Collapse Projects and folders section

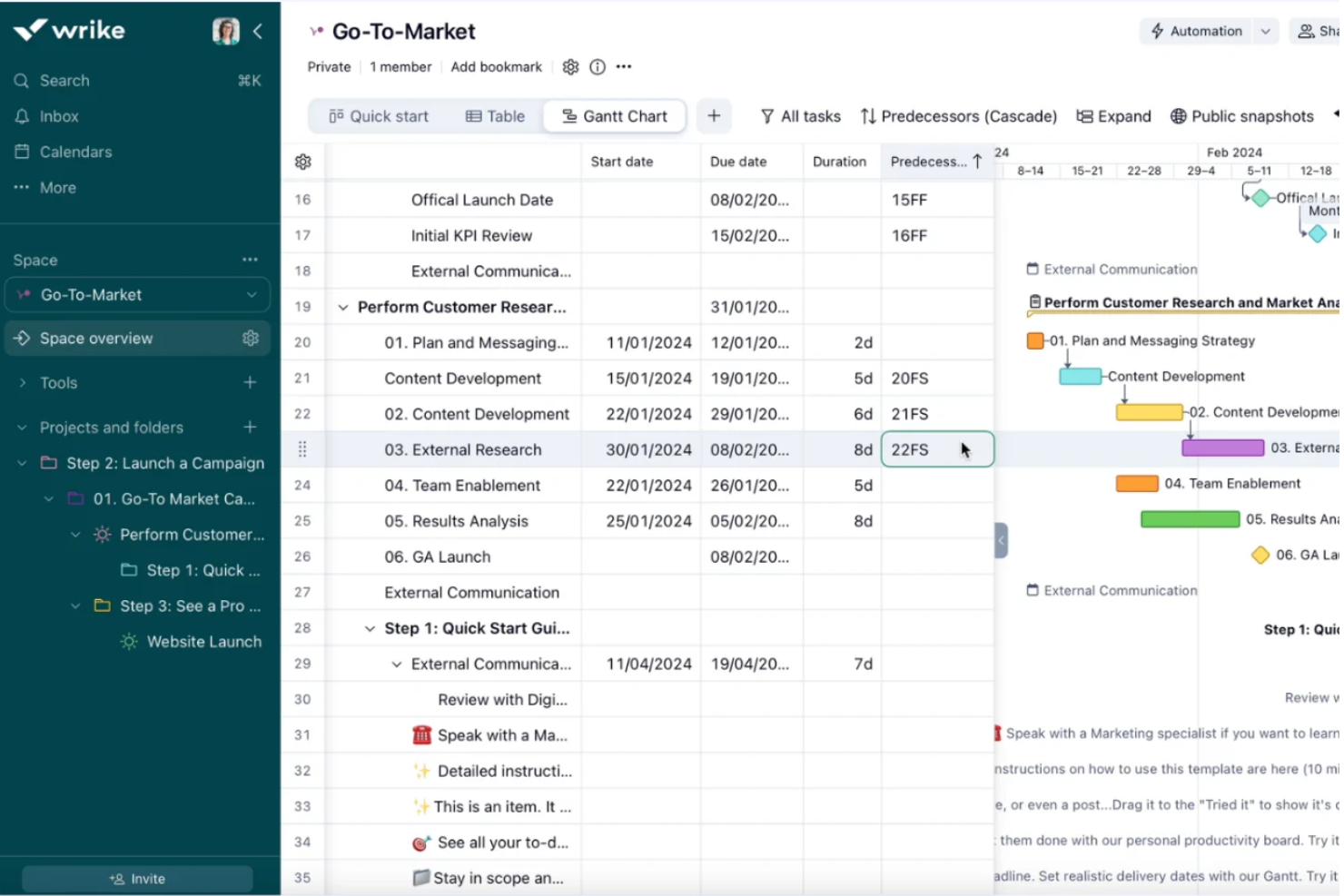click(23, 427)
